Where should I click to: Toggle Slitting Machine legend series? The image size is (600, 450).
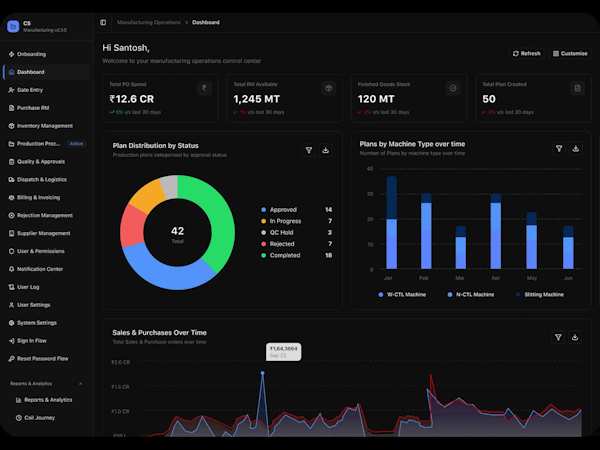540,295
